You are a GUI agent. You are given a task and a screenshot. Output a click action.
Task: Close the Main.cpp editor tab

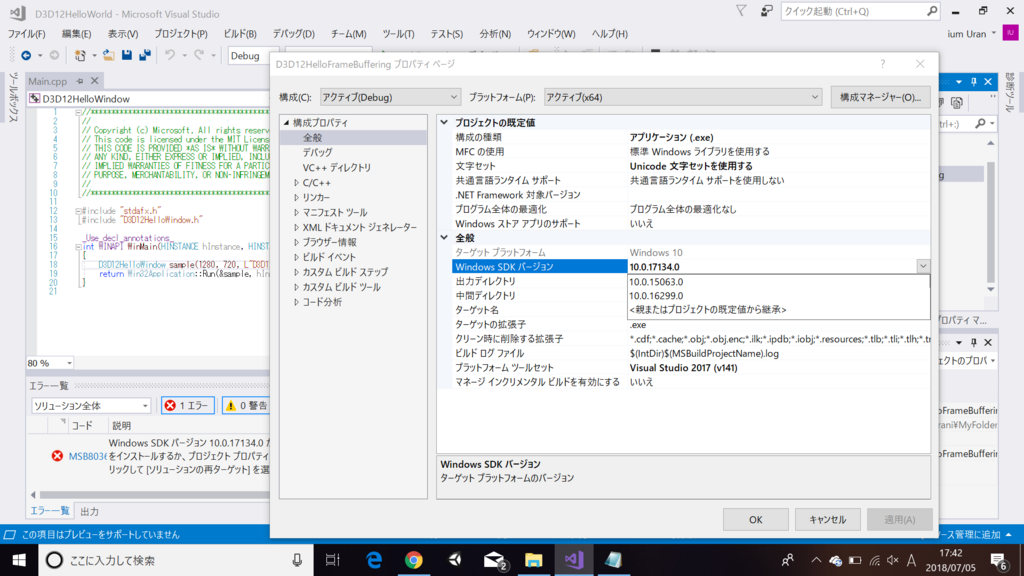[95, 81]
